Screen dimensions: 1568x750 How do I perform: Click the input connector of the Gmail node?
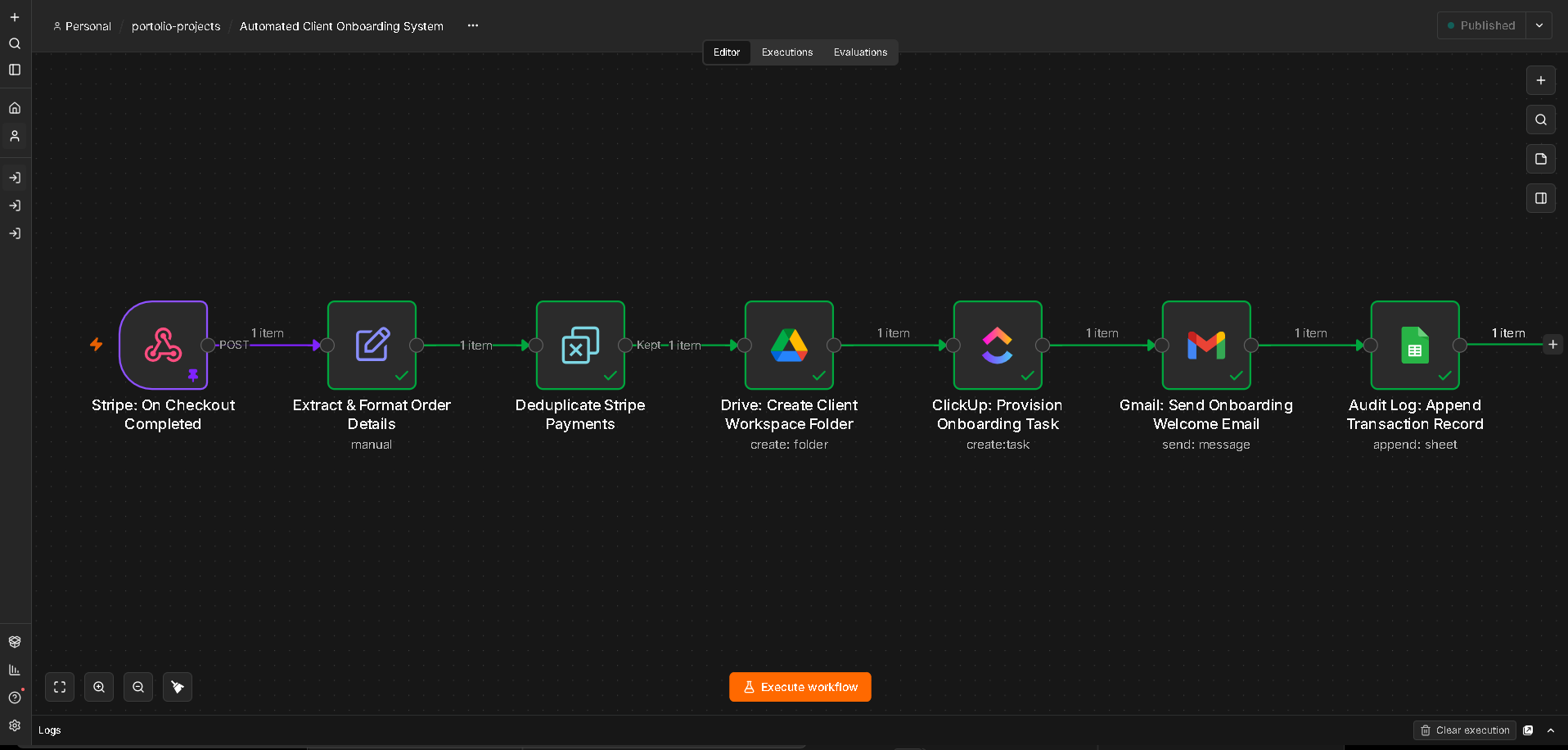[x=1161, y=345]
